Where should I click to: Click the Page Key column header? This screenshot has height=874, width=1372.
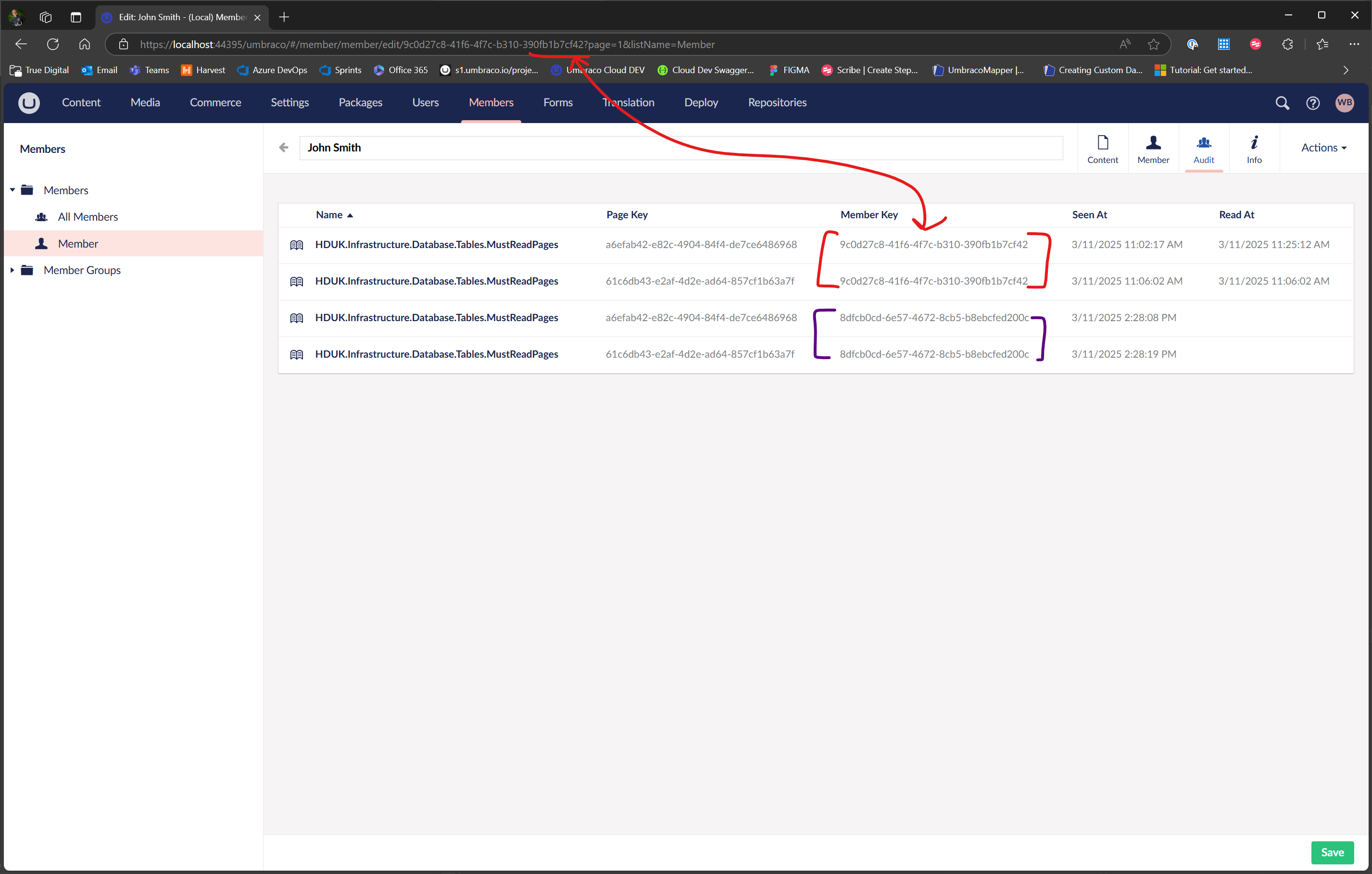(x=627, y=215)
